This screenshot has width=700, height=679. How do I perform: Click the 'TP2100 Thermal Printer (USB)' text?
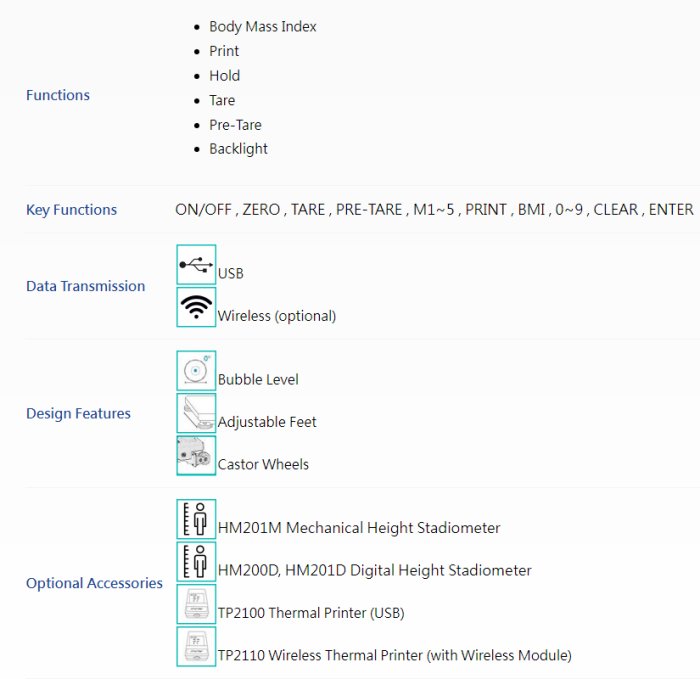(311, 613)
